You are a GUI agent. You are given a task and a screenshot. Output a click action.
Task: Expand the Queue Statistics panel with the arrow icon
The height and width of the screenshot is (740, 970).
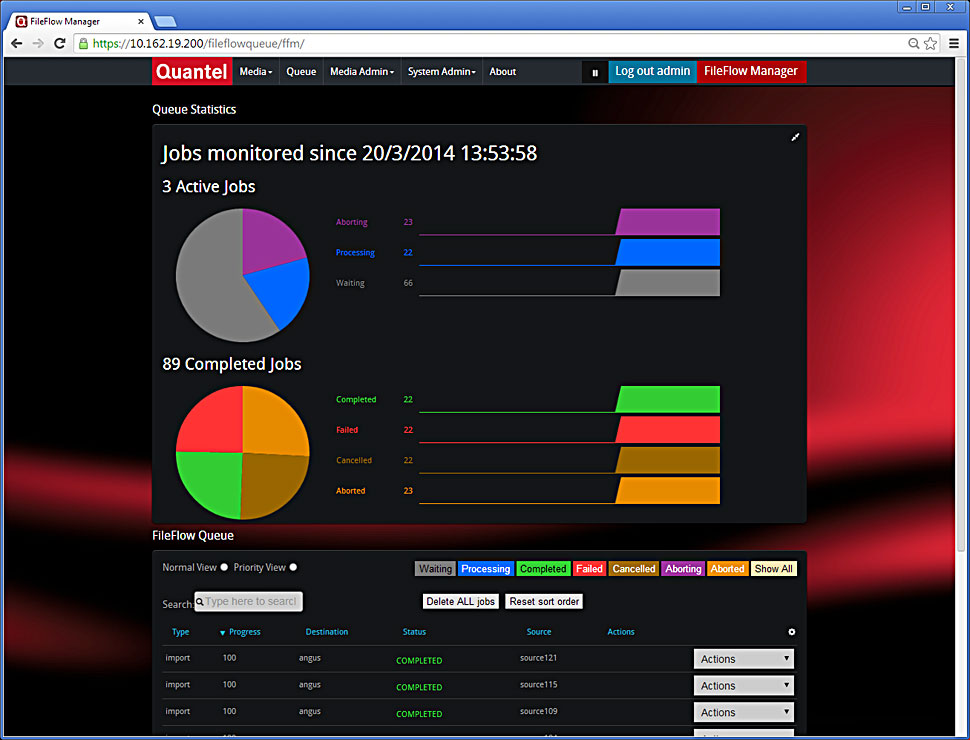click(x=795, y=137)
